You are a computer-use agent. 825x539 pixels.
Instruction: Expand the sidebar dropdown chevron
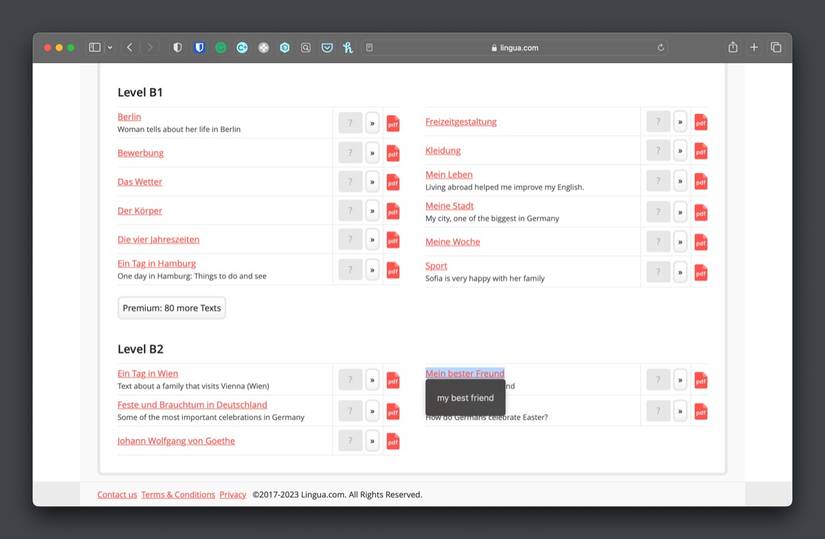coord(110,48)
